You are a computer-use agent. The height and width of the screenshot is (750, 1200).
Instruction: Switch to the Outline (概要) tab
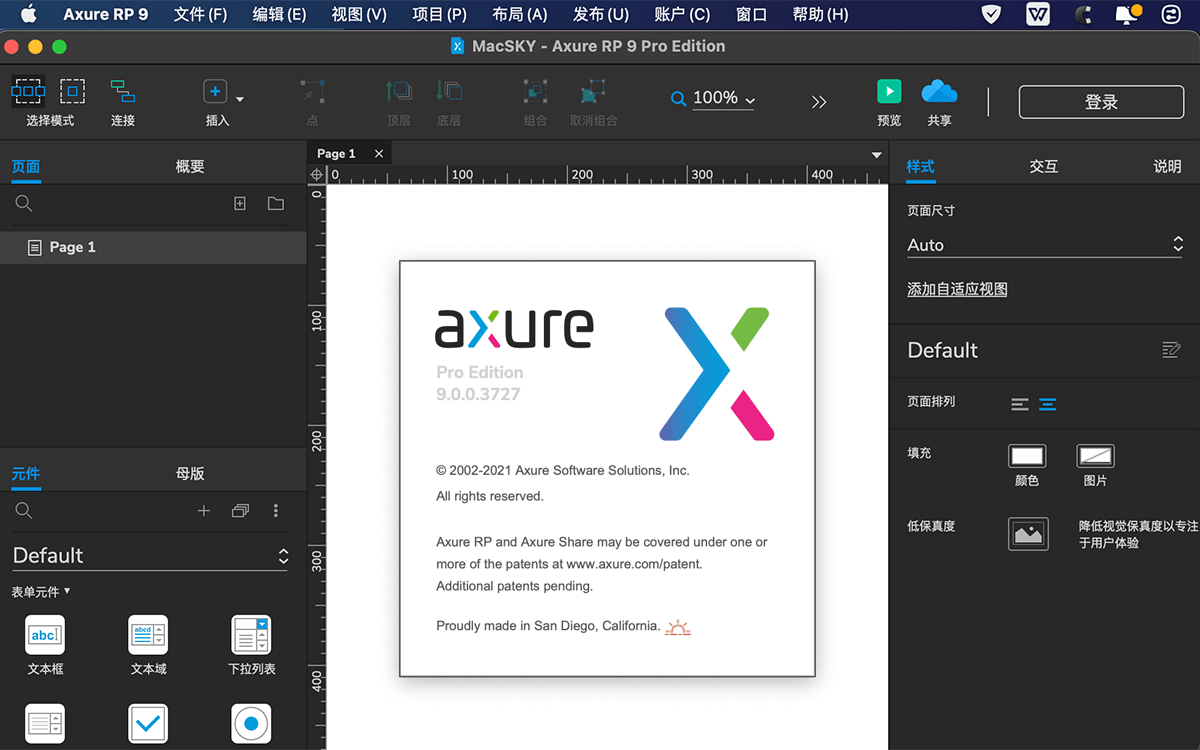coord(190,167)
